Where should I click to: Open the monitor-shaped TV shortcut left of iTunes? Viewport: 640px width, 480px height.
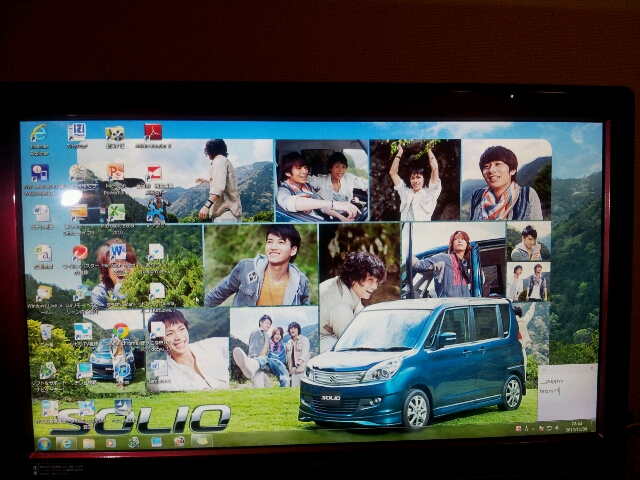pos(84,374)
